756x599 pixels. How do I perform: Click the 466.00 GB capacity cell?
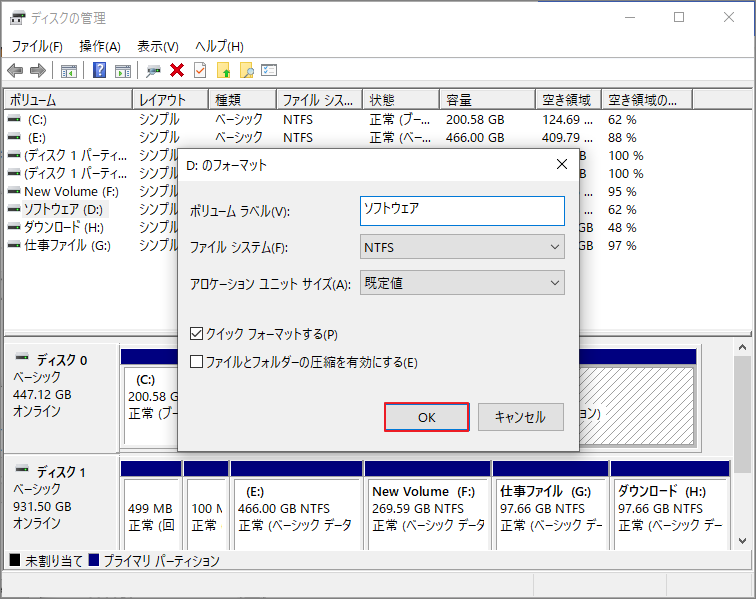click(x=475, y=137)
